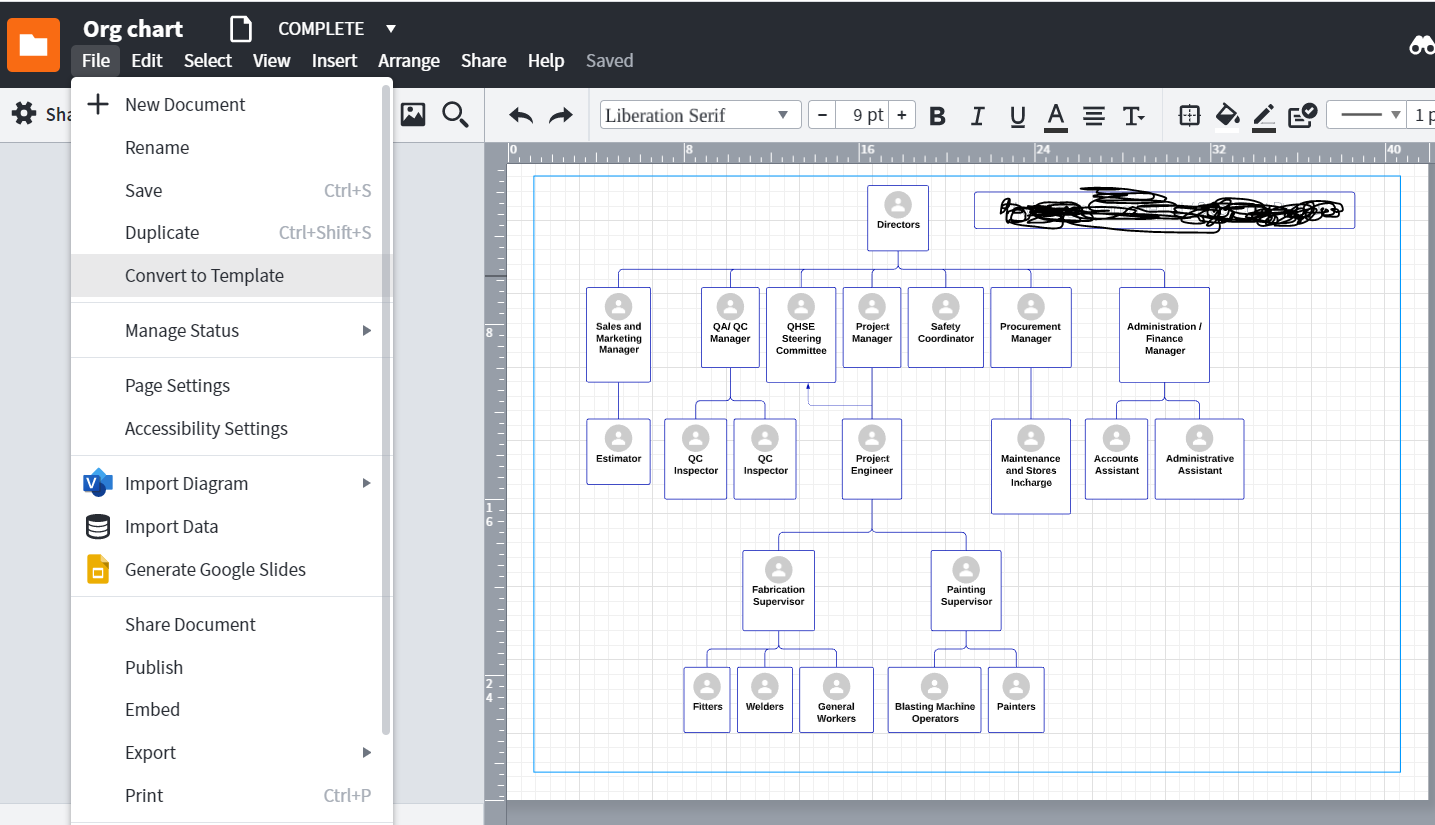Open Accessibility Settings
This screenshot has width=1435, height=825.
227,429
